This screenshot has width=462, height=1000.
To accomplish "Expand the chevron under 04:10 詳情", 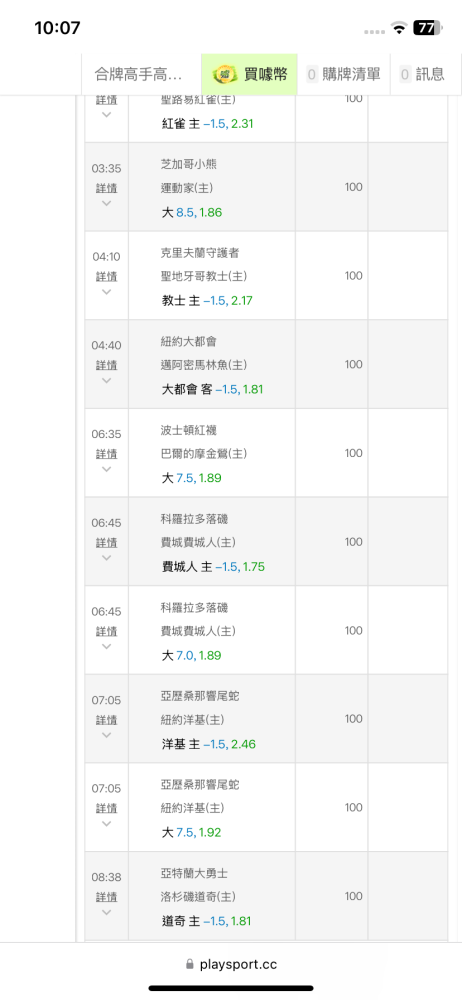I will 107,292.
